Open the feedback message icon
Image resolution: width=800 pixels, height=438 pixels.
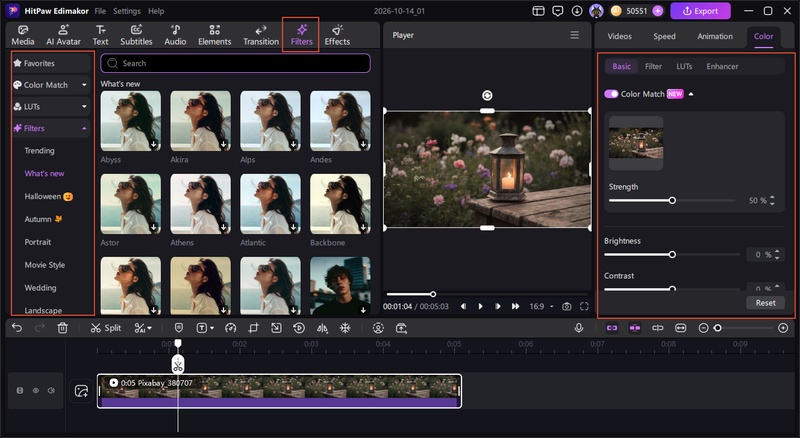558,11
